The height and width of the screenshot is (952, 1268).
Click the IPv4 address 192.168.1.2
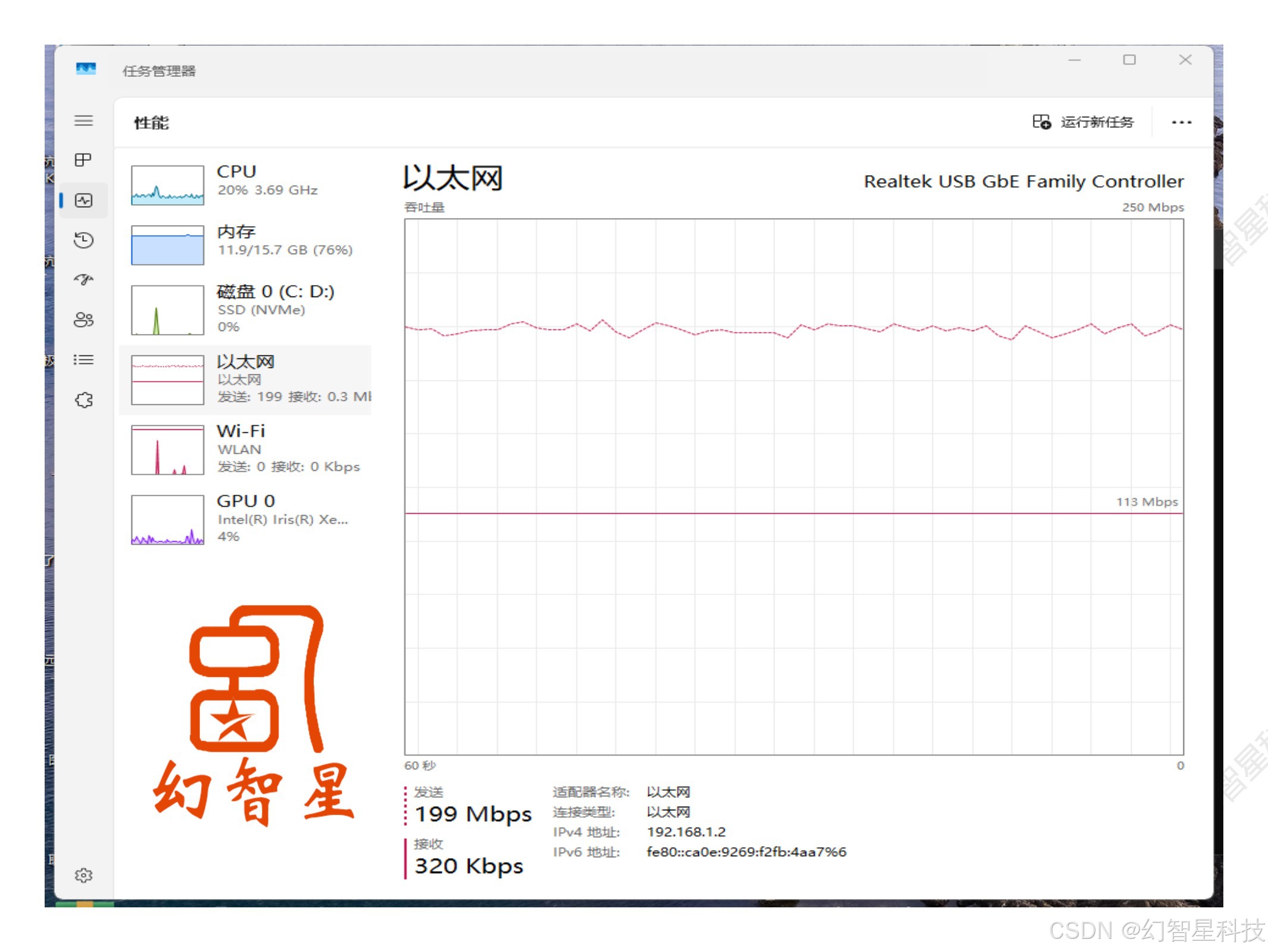tap(686, 832)
